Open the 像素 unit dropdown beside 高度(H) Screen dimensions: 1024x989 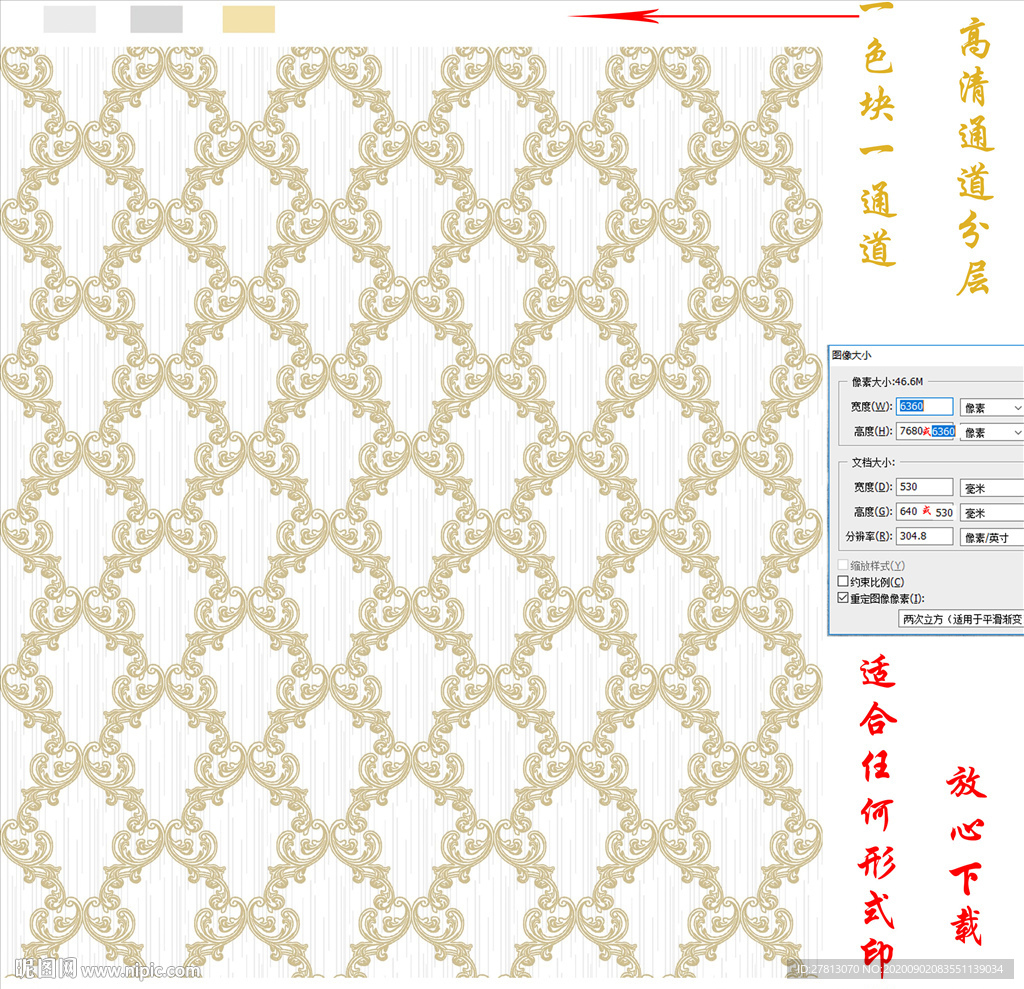coord(991,432)
